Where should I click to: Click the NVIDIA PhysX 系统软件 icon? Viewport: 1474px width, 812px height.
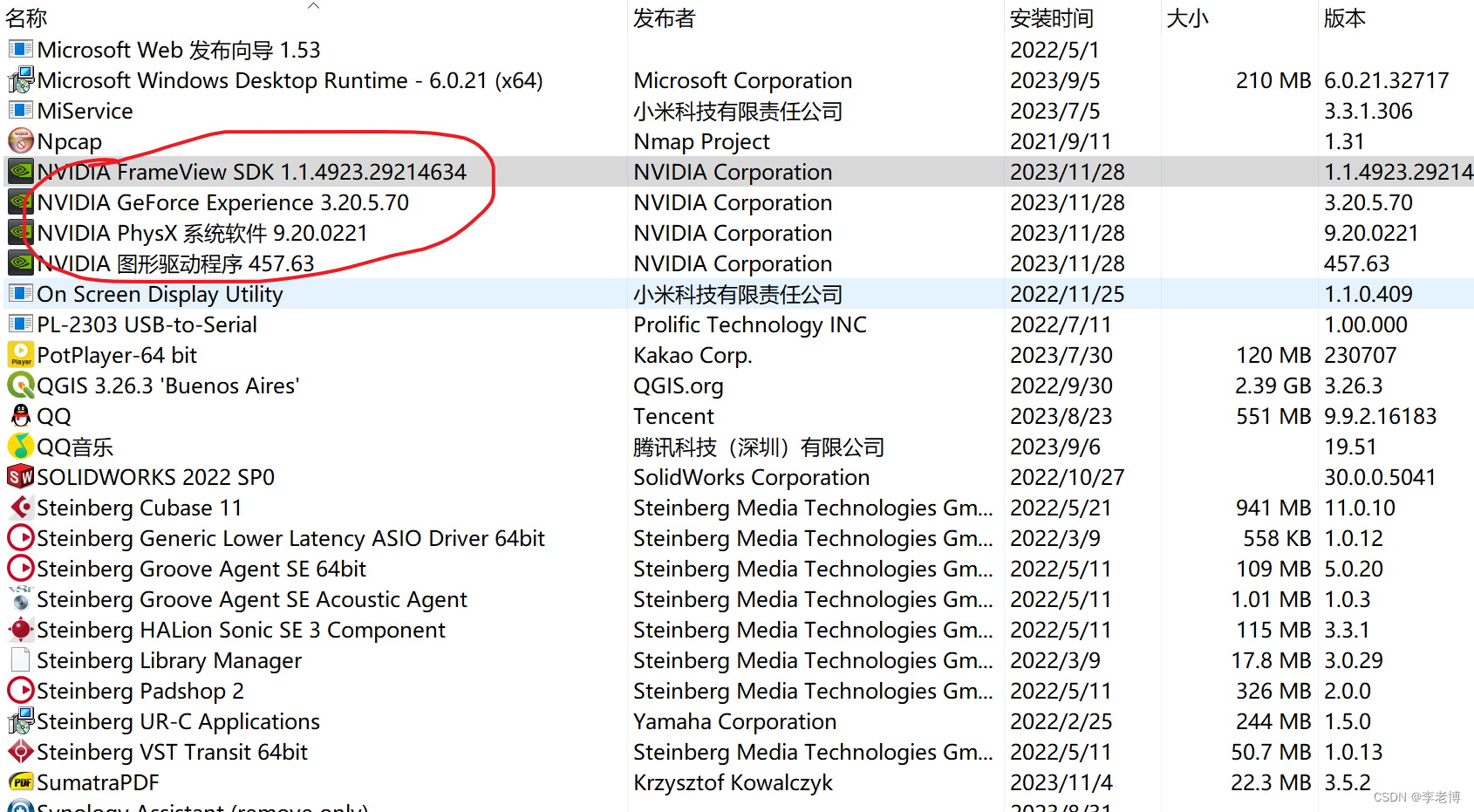21,232
